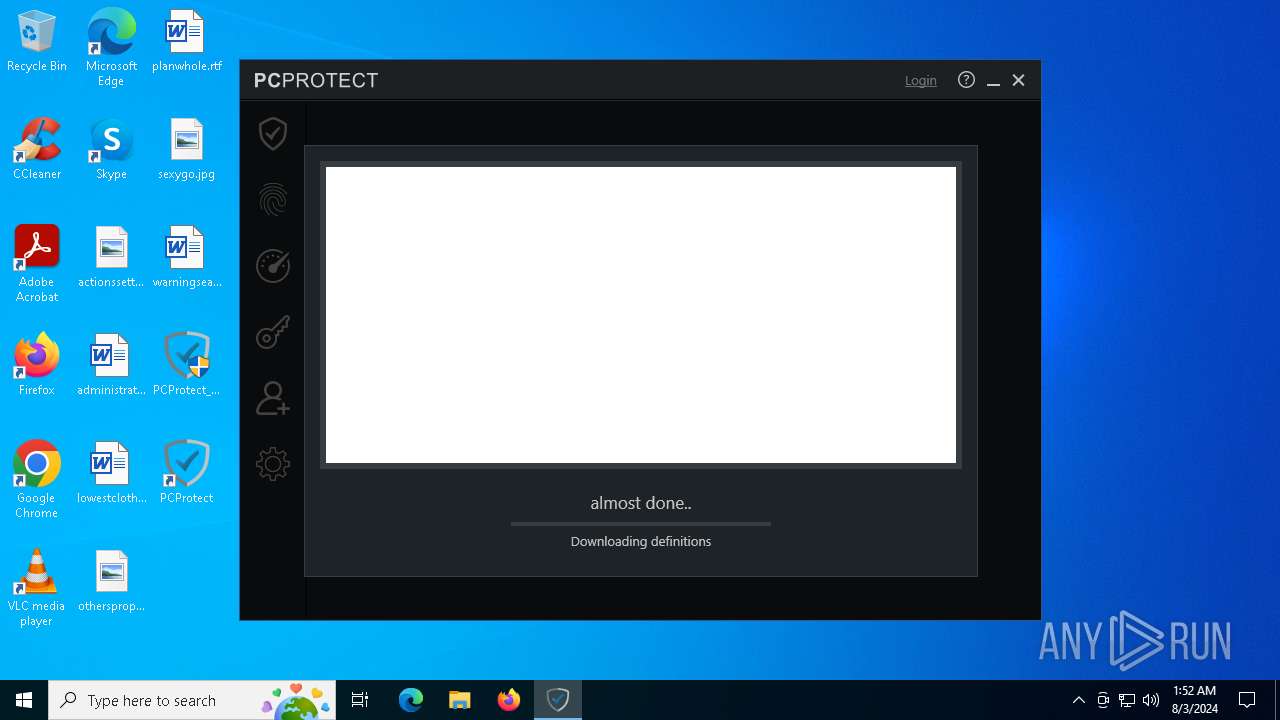Select the planwhole.rtf file on desktop
The height and width of the screenshot is (720, 1280).
(187, 41)
